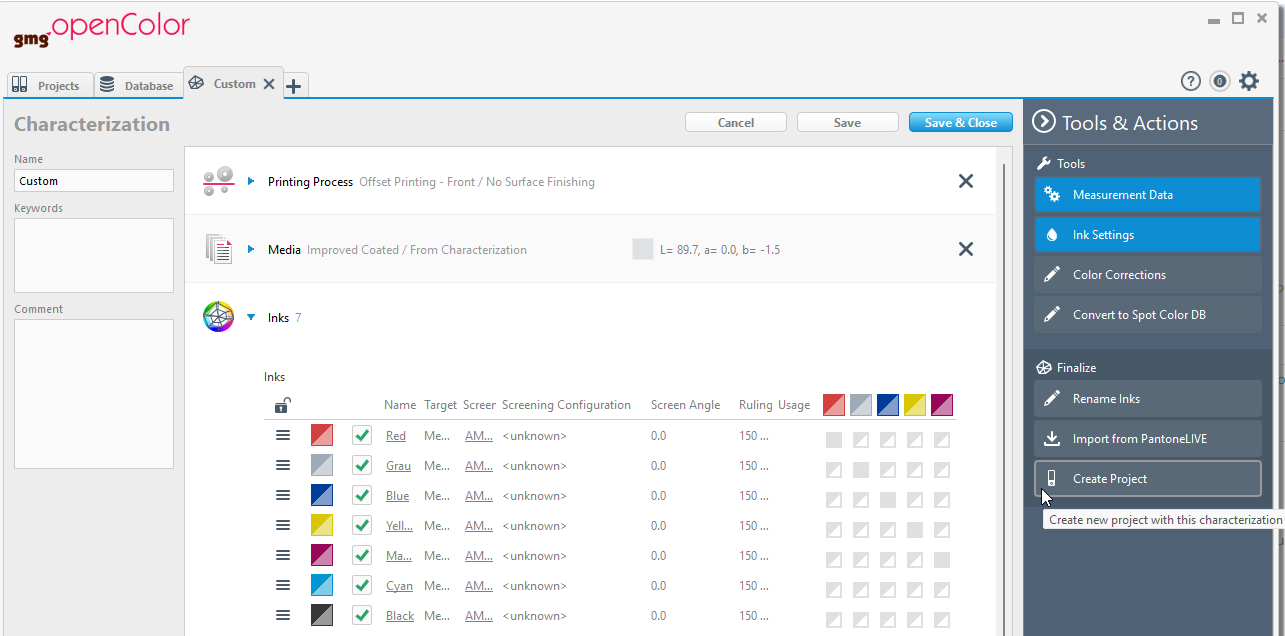Click the Printing Process press icon
Screen dimensions: 1285x636
(x=218, y=181)
